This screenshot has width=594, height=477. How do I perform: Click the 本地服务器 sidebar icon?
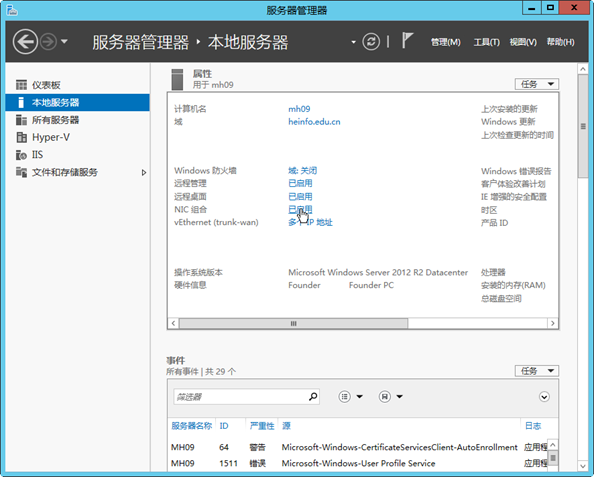click(x=21, y=102)
